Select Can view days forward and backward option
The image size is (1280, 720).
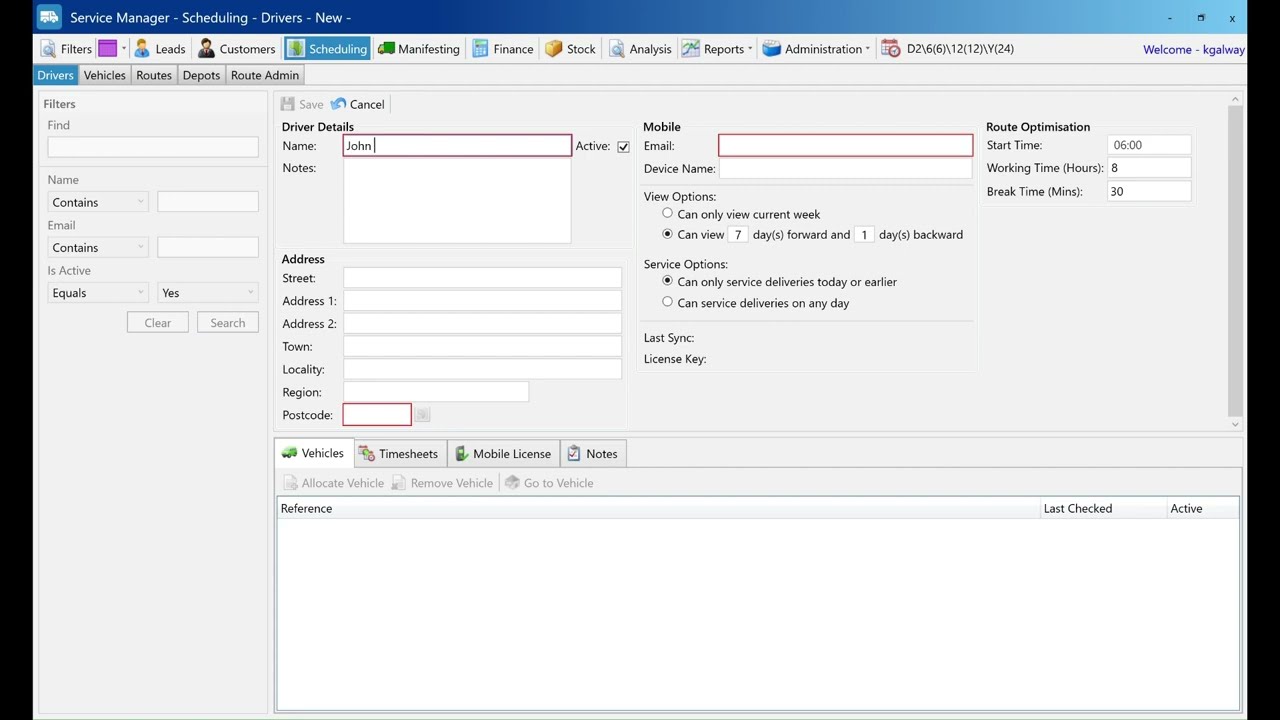point(668,234)
